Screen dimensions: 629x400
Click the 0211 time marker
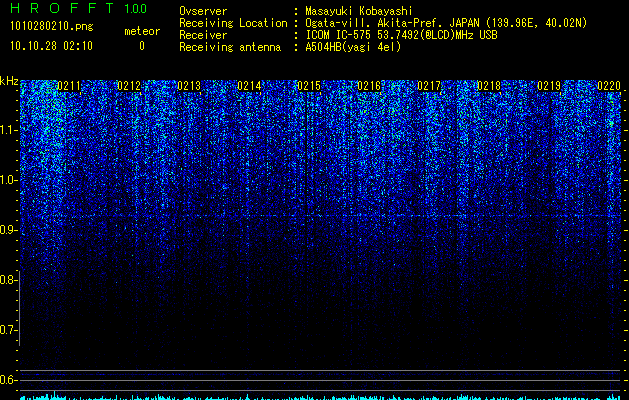[x=69, y=86]
